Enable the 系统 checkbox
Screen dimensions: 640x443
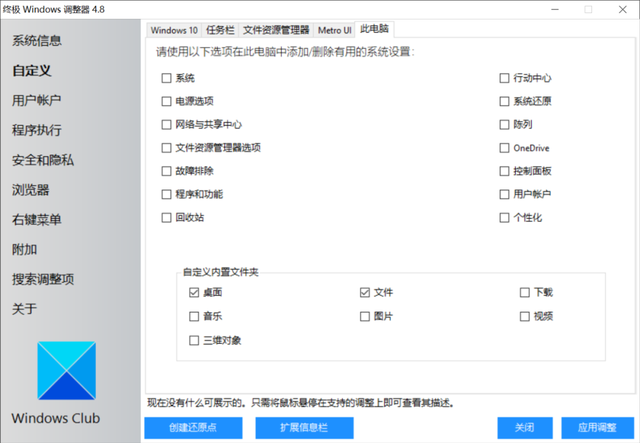tap(166, 78)
